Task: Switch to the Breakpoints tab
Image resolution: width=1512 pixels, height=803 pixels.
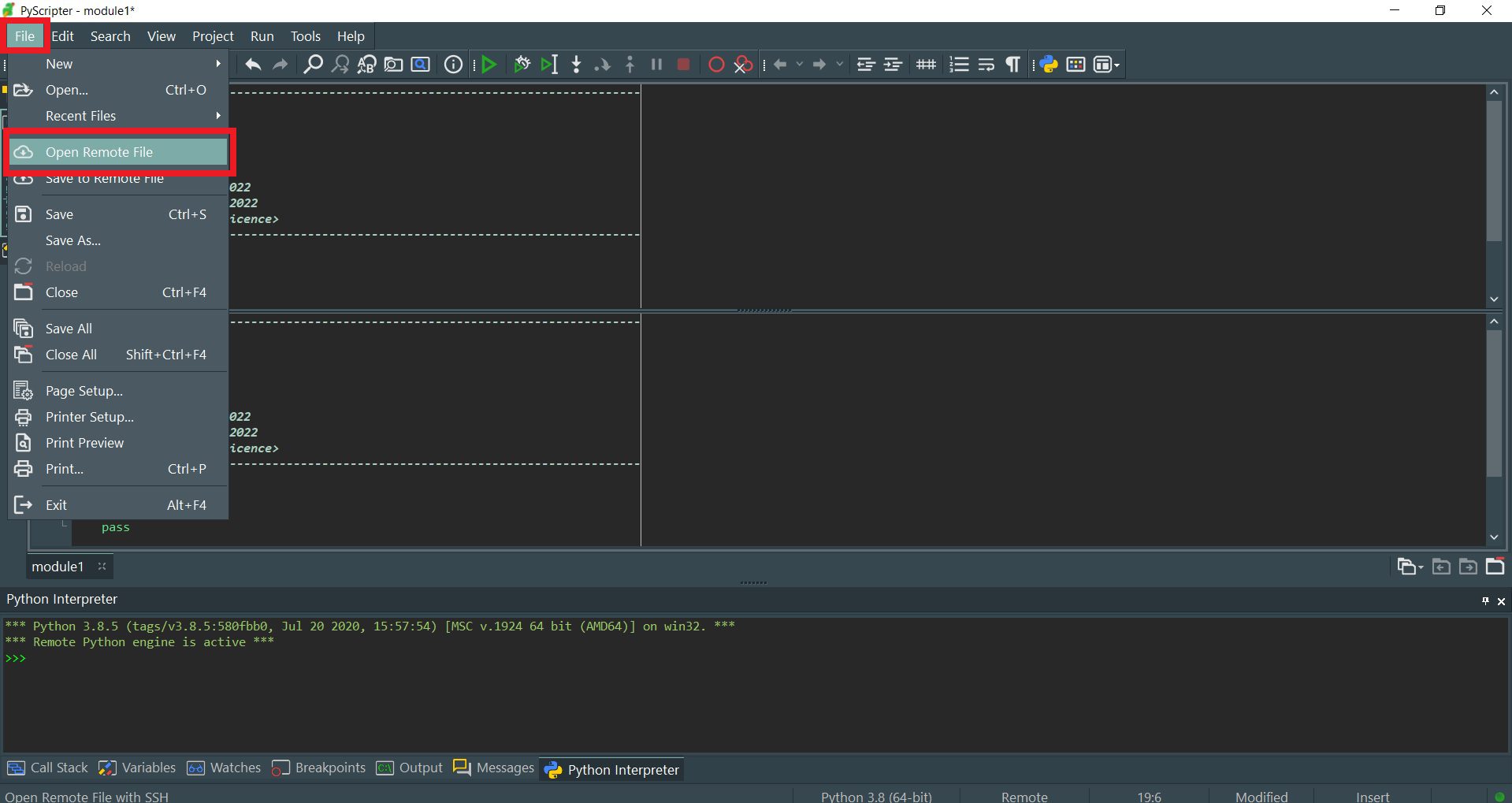Action: [x=329, y=768]
